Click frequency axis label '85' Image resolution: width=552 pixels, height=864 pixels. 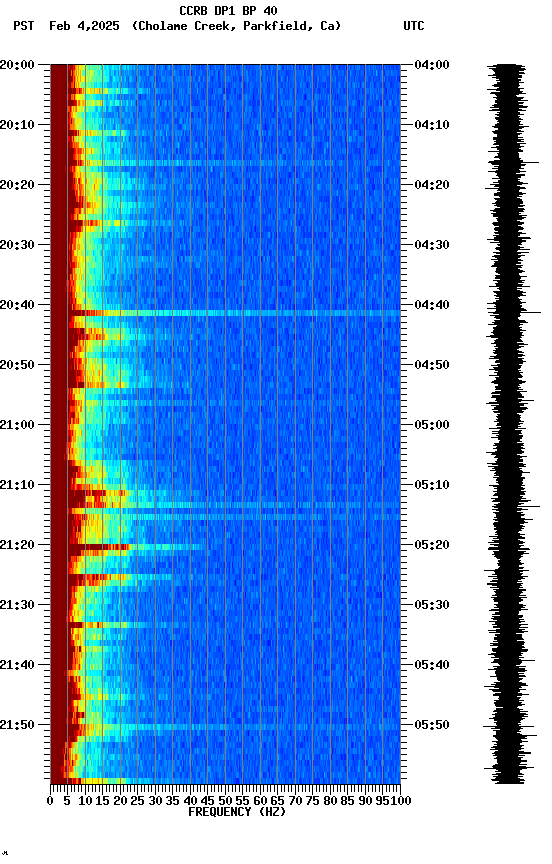[348, 801]
